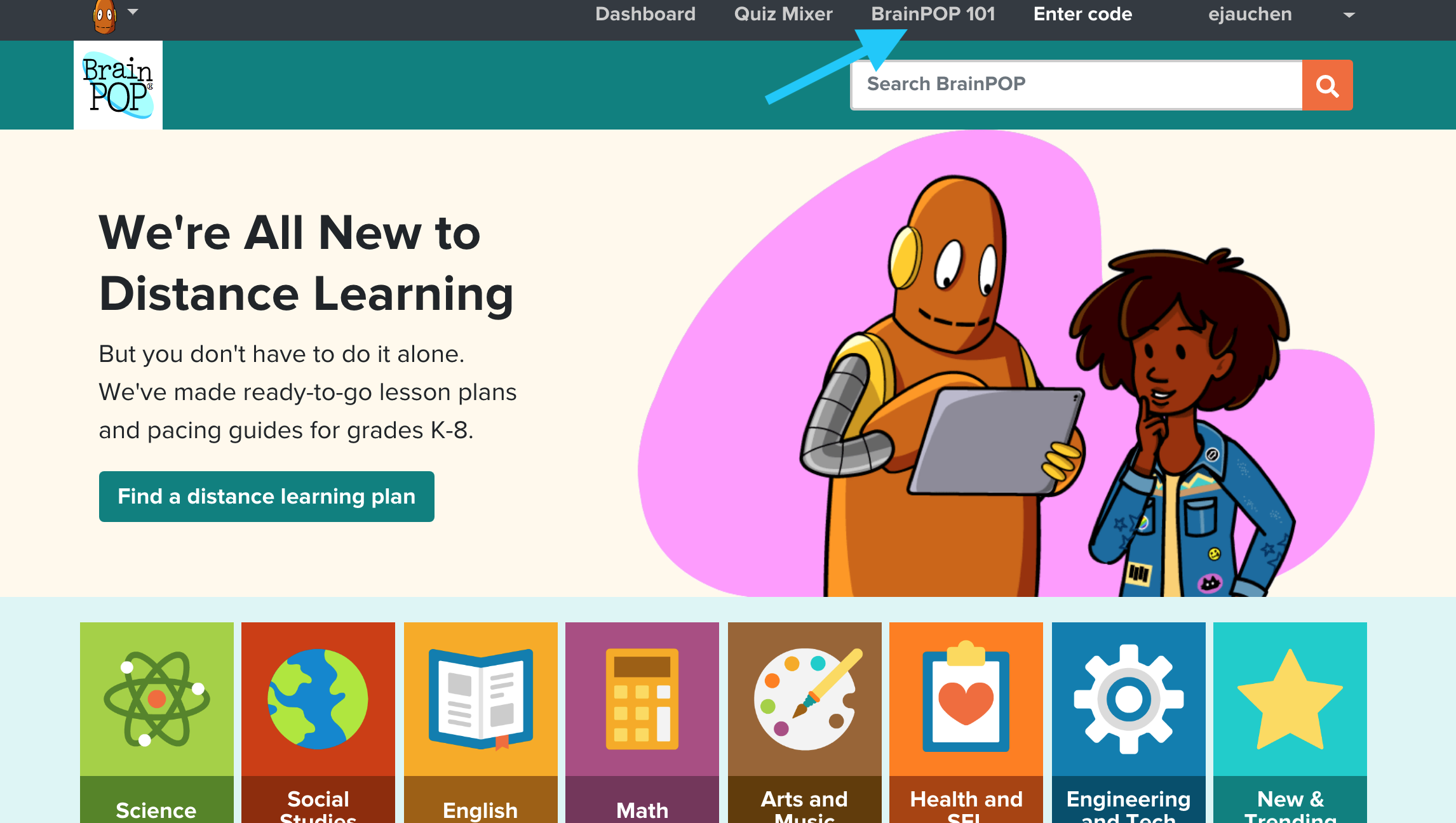Go home via the BrainPOP logo
Image resolution: width=1456 pixels, height=823 pixels.
(118, 85)
